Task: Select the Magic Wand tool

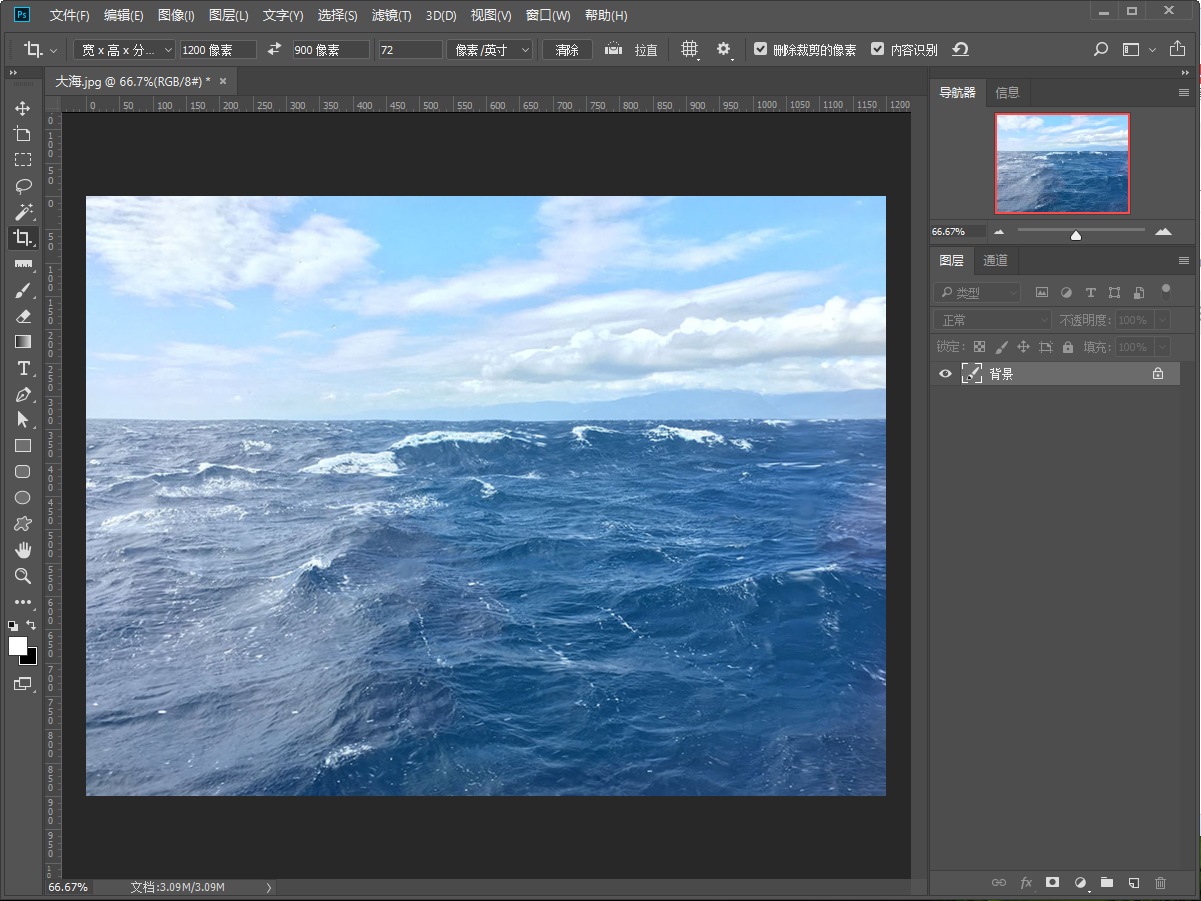Action: (x=22, y=212)
